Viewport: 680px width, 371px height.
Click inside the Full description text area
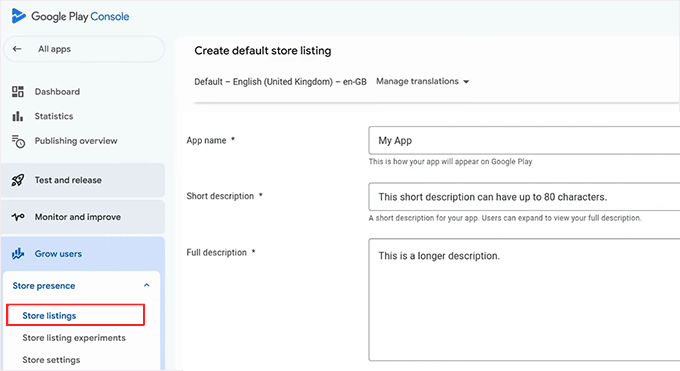(x=524, y=300)
